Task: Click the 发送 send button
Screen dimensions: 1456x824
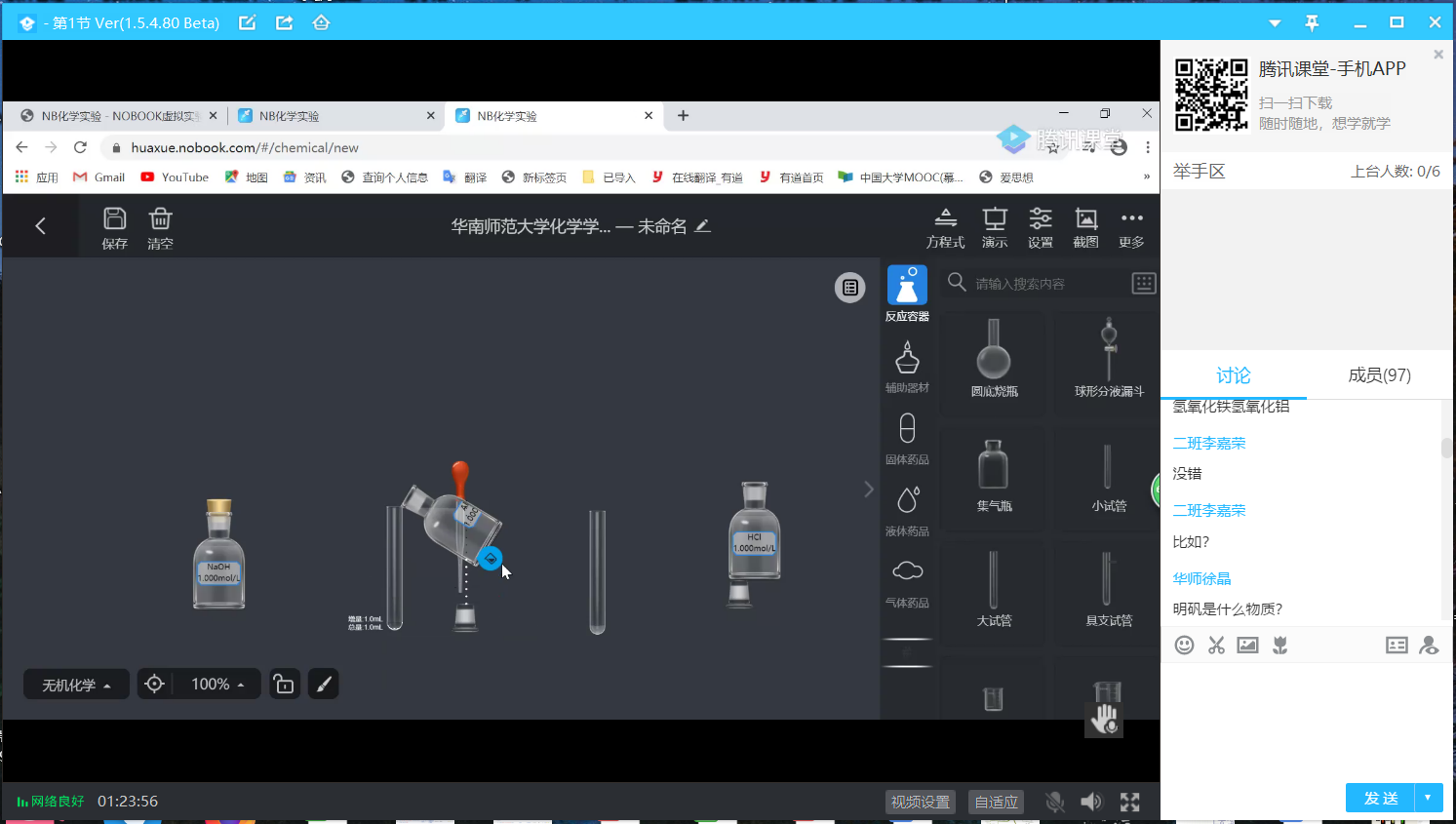Action: (1380, 798)
